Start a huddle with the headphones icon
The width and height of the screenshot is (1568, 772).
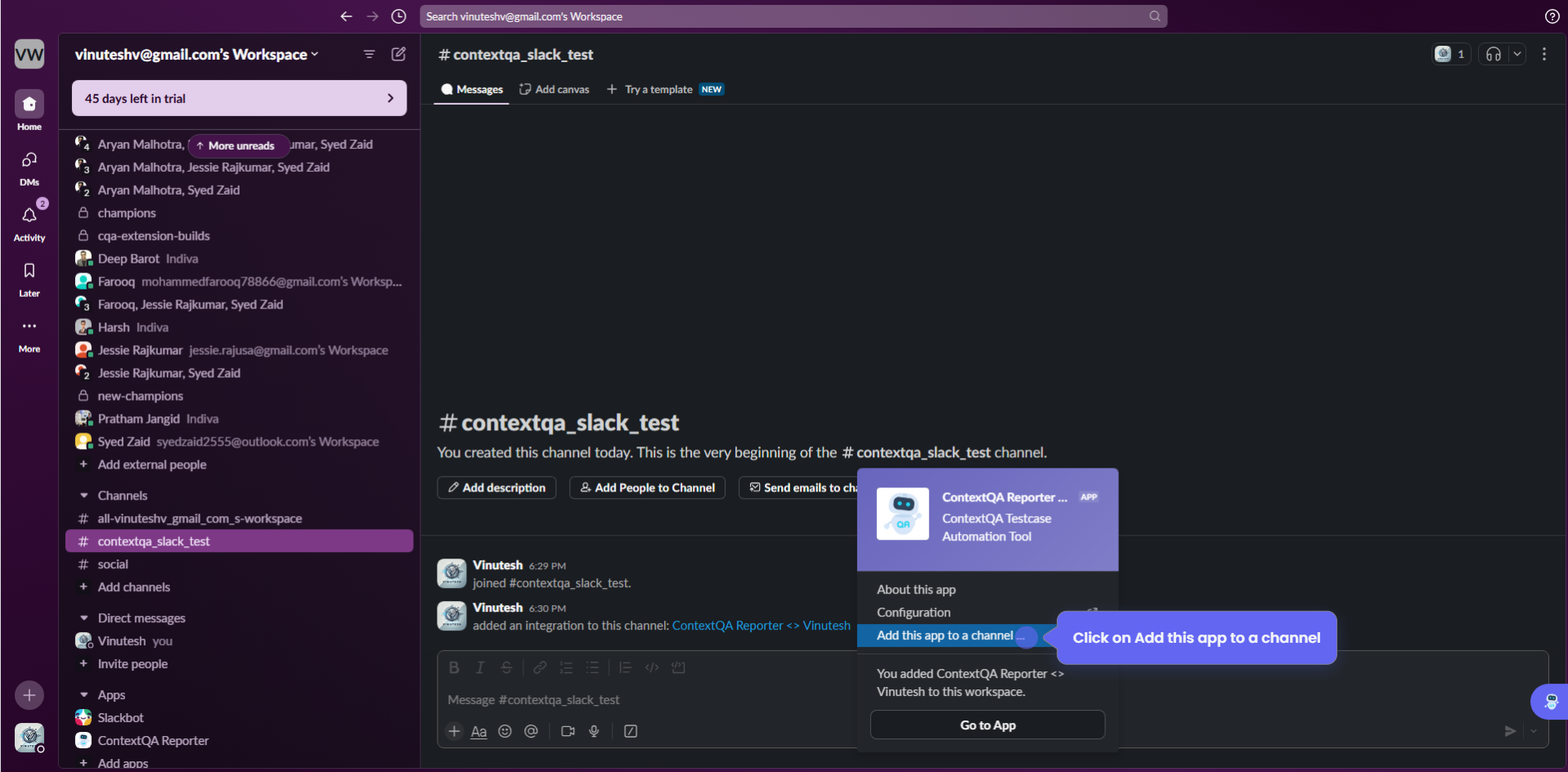(1493, 54)
